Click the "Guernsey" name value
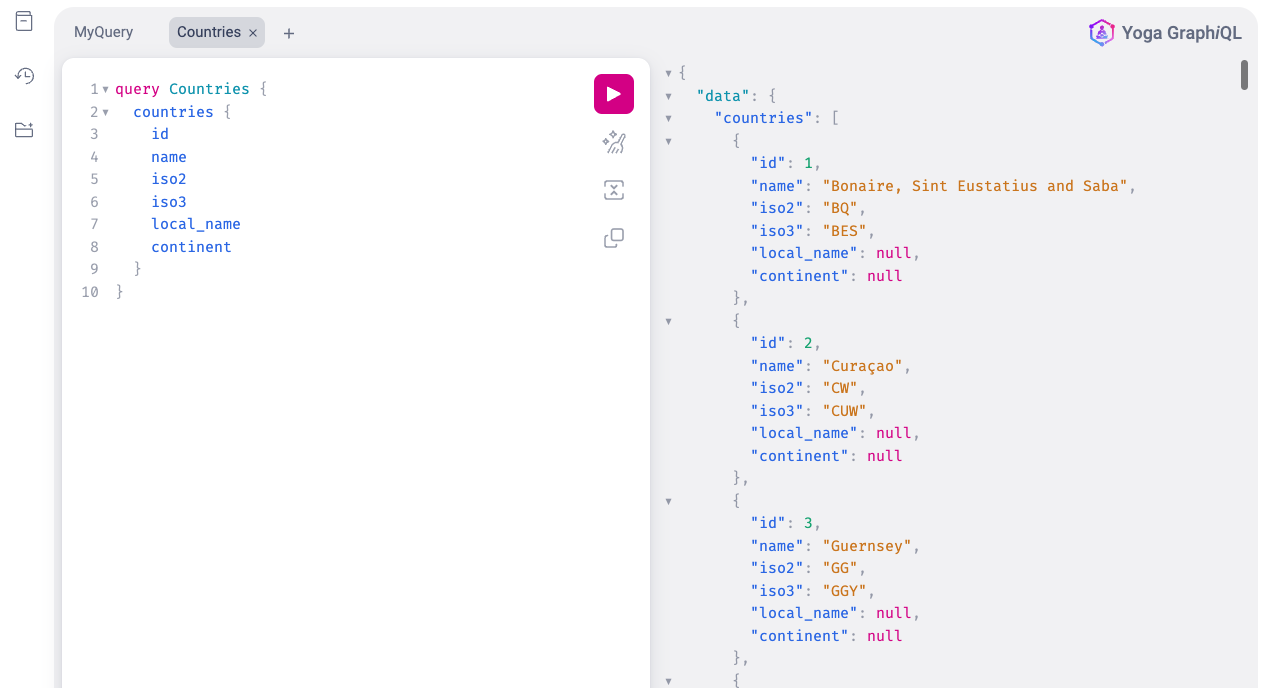This screenshot has width=1264, height=688. click(867, 546)
